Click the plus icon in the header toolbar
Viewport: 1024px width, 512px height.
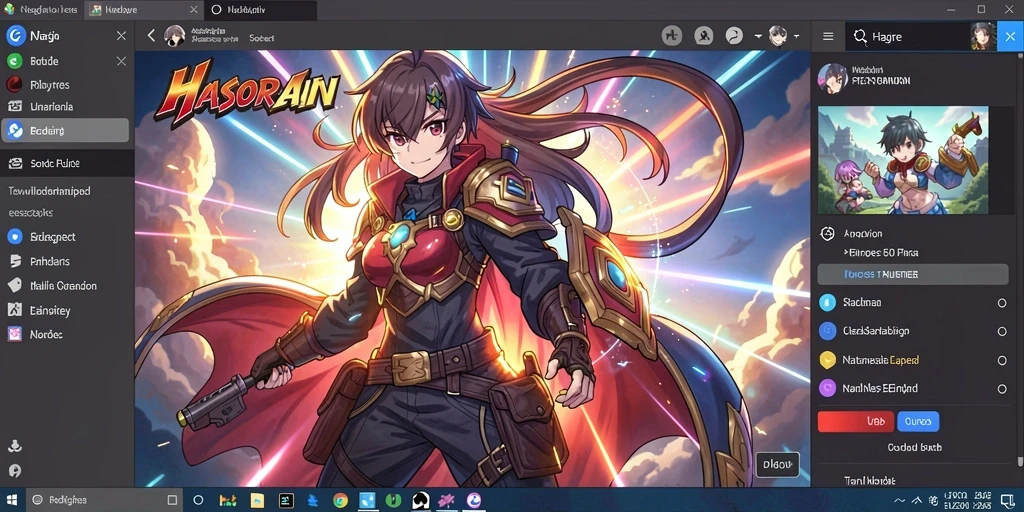pos(671,36)
